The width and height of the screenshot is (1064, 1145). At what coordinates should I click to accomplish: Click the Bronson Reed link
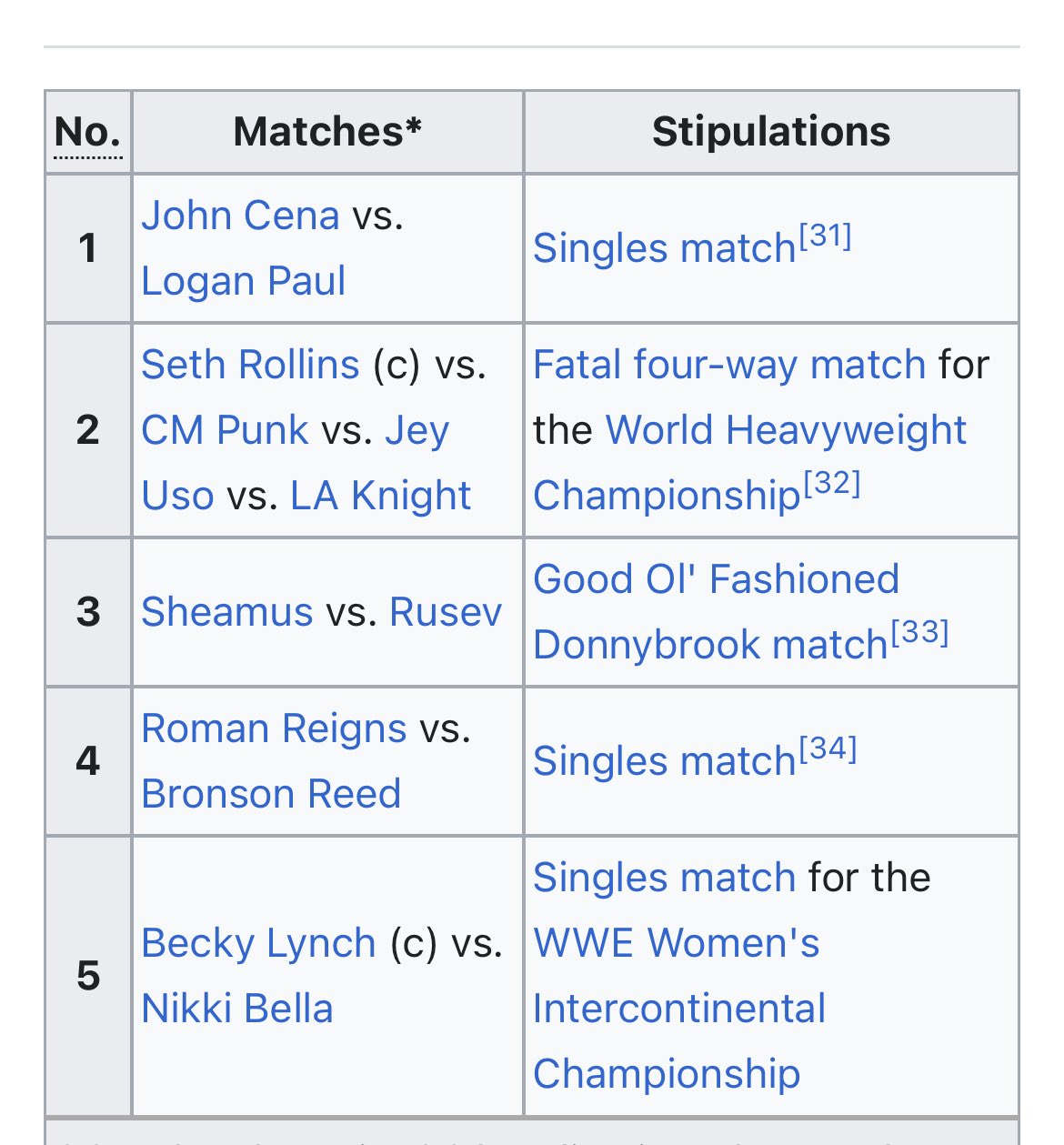[x=271, y=795]
